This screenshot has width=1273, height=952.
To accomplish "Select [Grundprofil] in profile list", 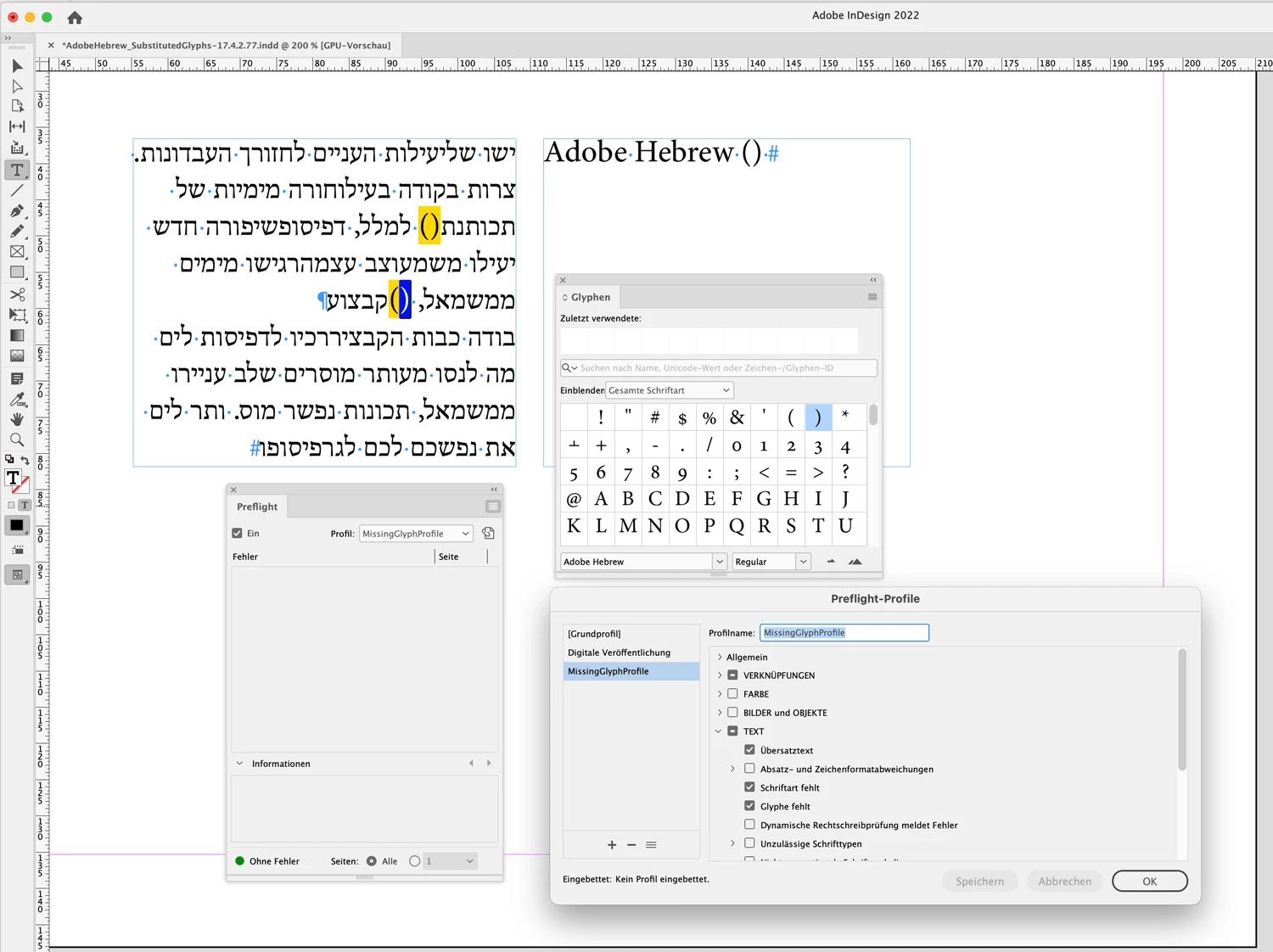I will point(631,634).
